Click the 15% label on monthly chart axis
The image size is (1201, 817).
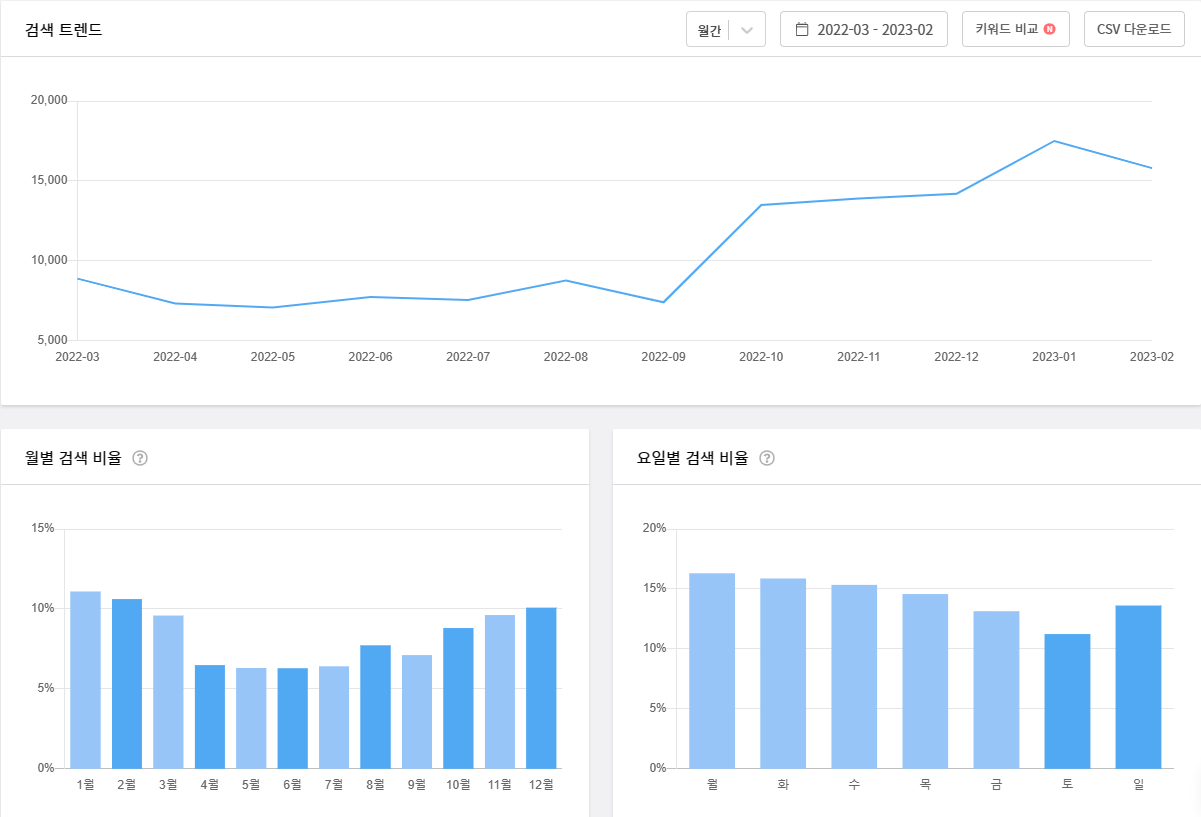(x=44, y=528)
